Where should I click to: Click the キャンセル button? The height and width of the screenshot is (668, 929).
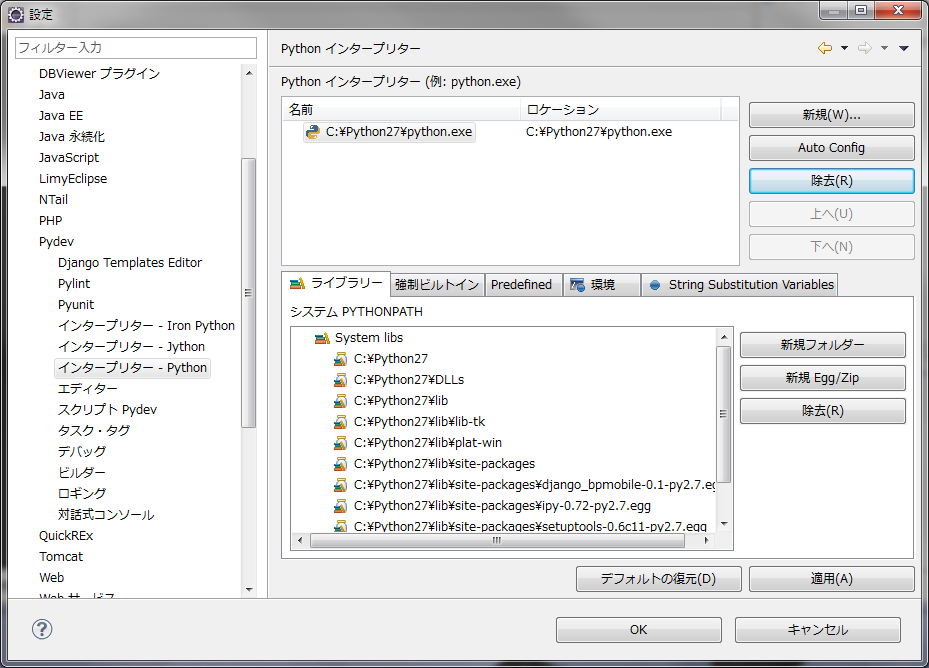[818, 629]
